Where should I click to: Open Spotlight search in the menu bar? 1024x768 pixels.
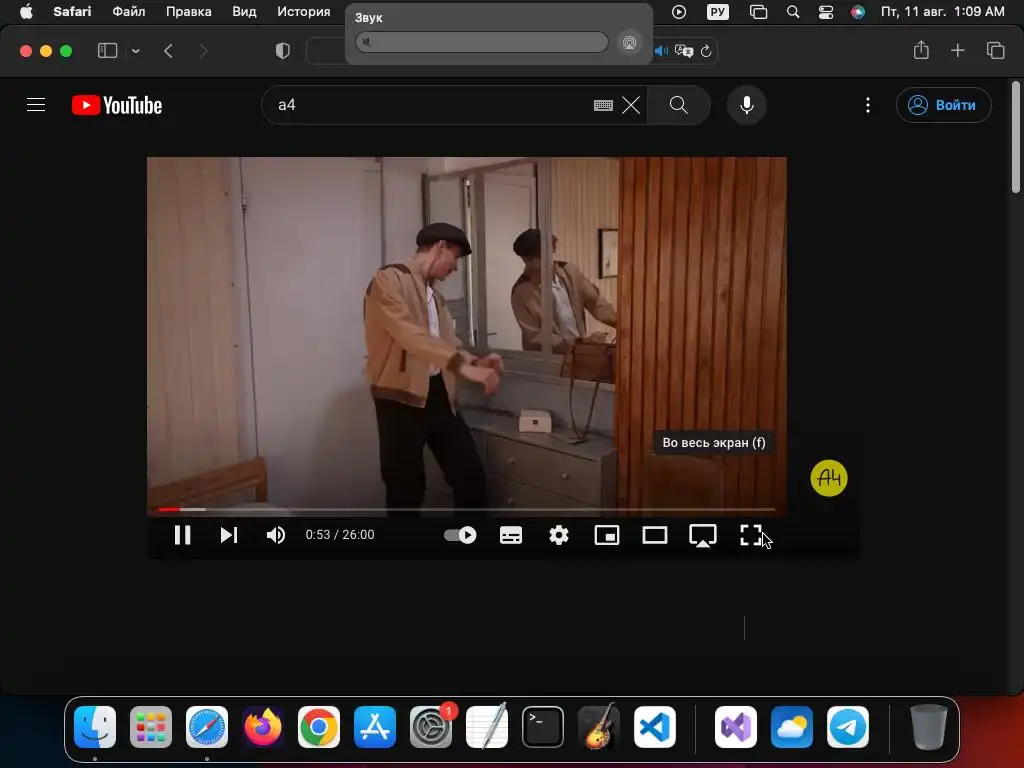tap(793, 12)
